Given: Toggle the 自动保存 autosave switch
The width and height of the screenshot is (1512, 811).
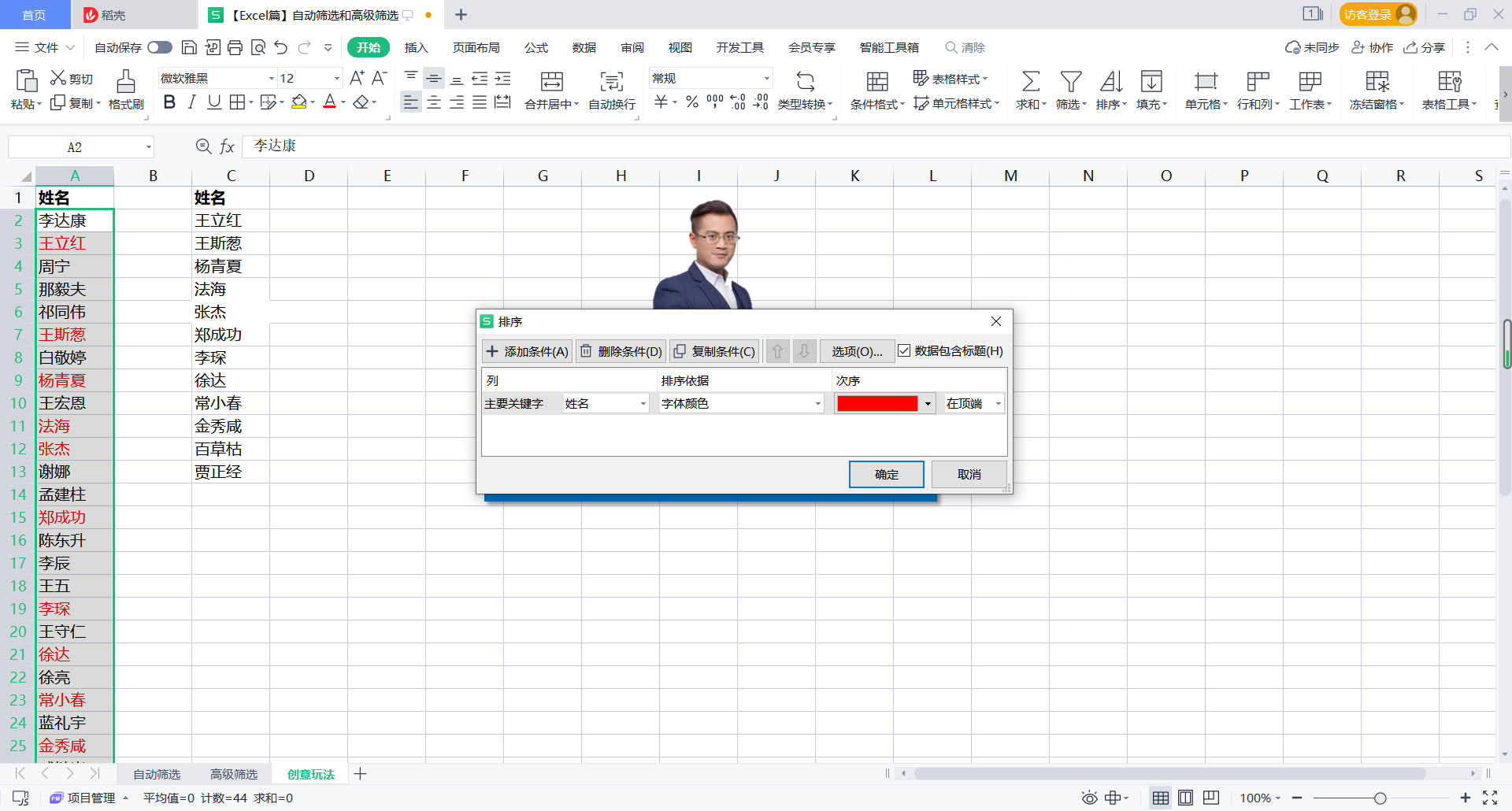Looking at the screenshot, I should coord(159,47).
